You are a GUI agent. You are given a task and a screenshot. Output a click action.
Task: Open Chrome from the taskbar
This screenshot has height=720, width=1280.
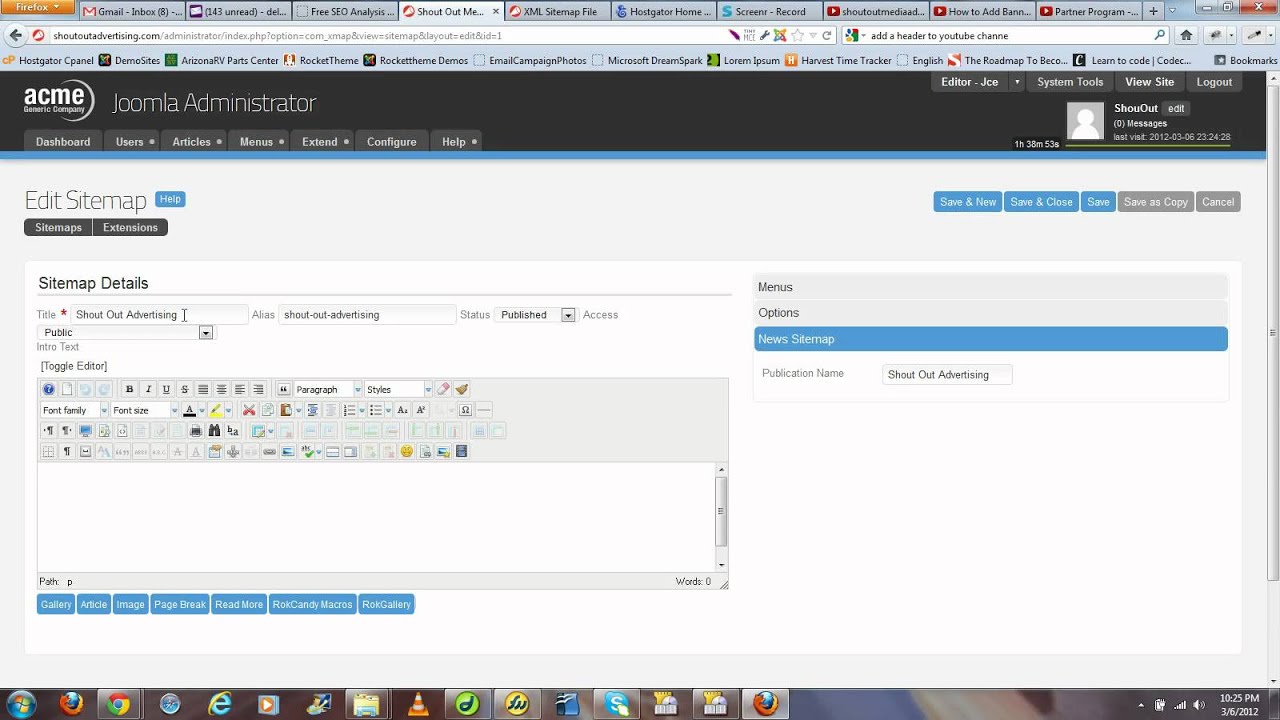click(x=118, y=704)
